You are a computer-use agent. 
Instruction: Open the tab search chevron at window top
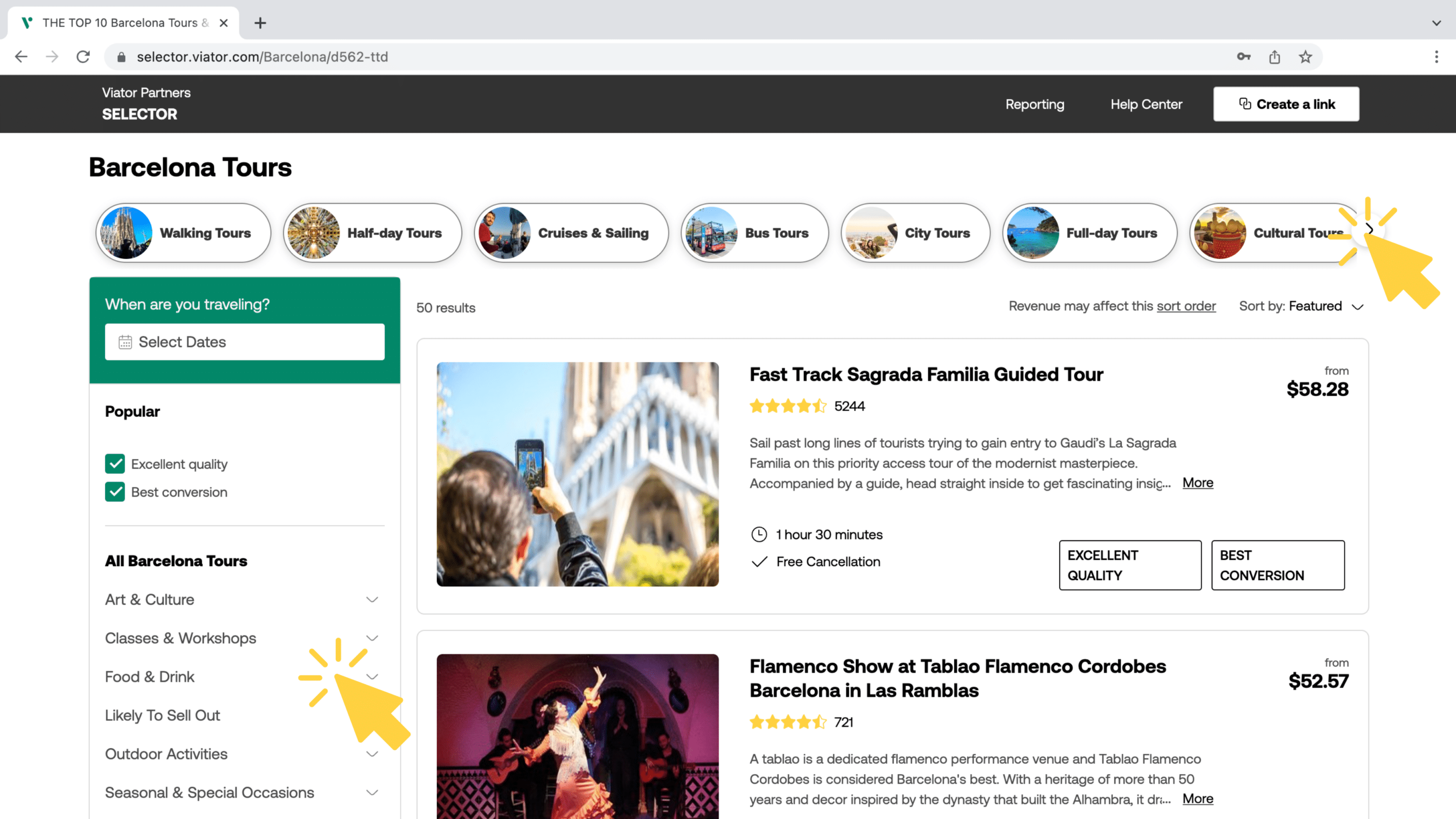pyautogui.click(x=1436, y=23)
